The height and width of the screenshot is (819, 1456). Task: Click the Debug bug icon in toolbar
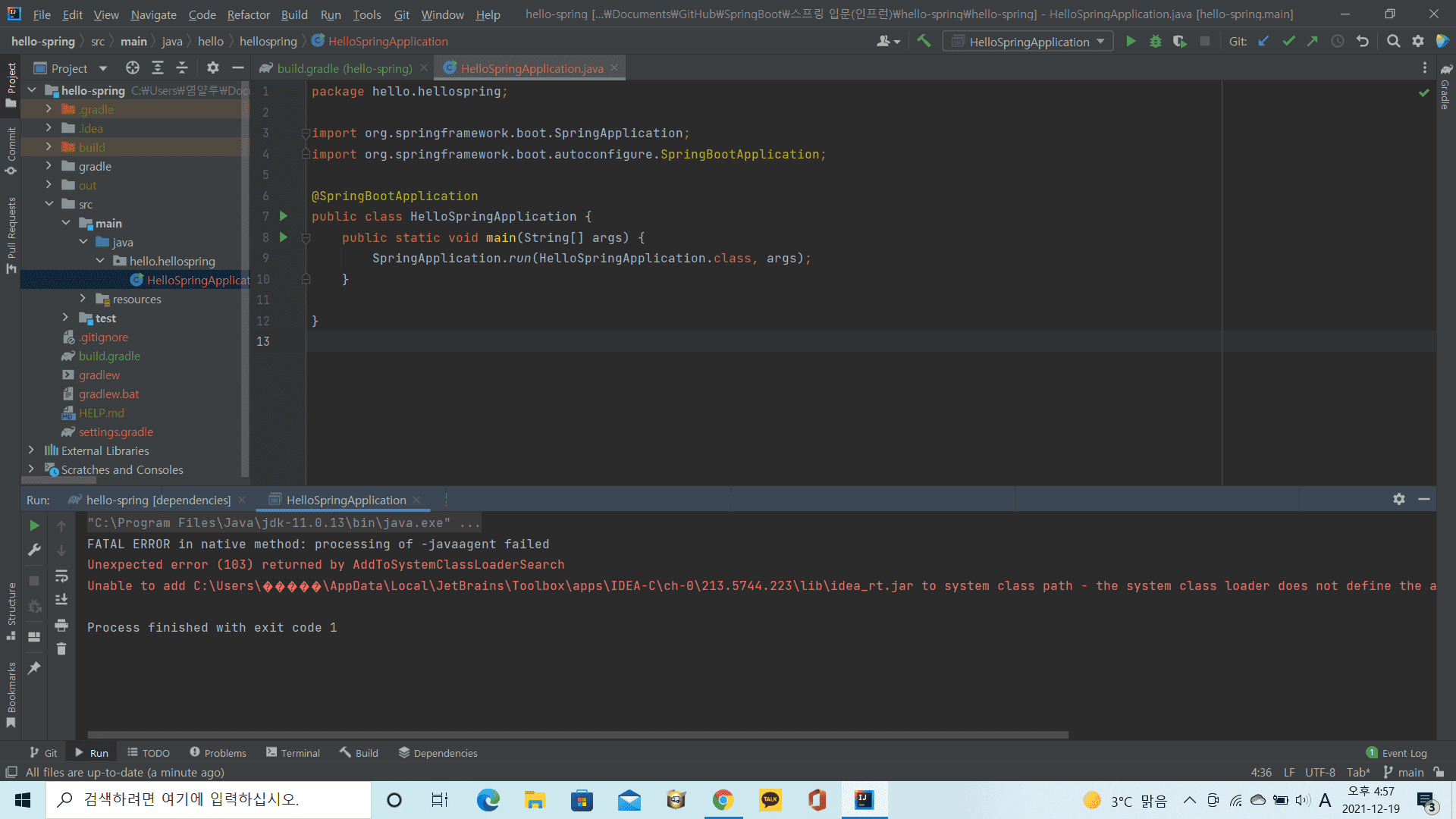[1155, 42]
